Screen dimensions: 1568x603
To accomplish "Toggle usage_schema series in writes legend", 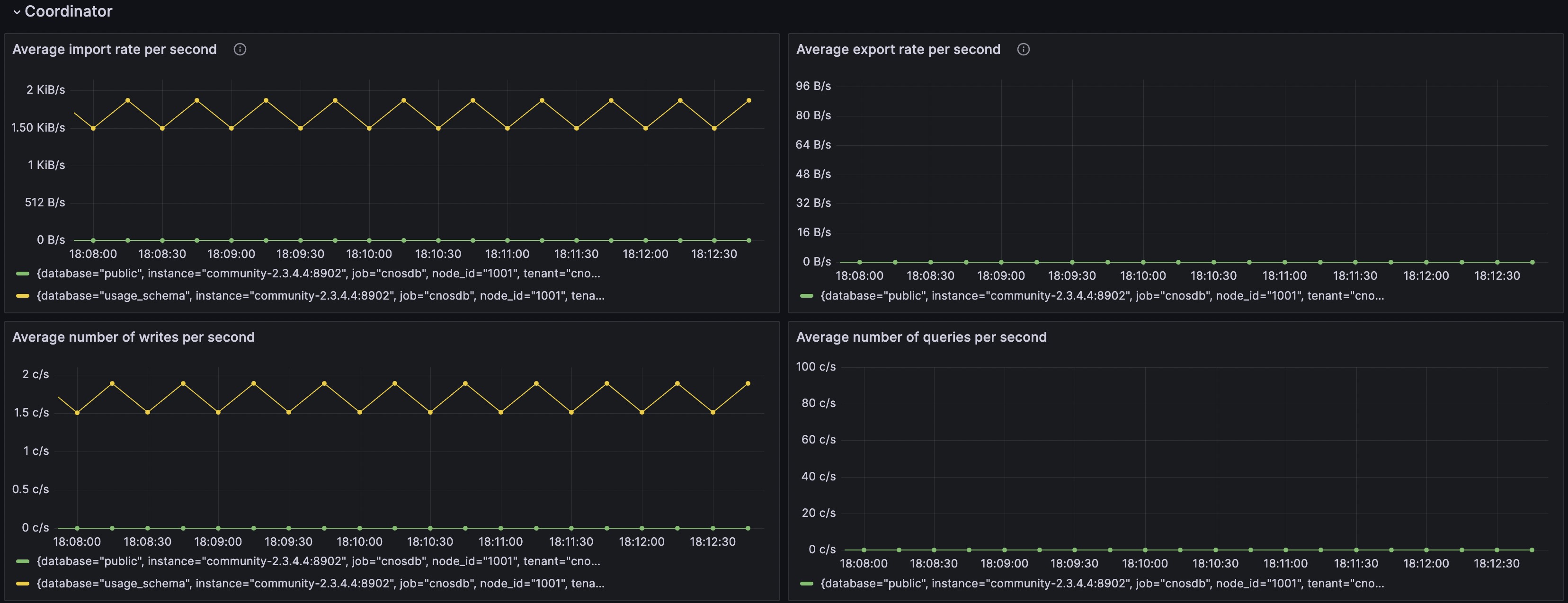I will [x=321, y=584].
